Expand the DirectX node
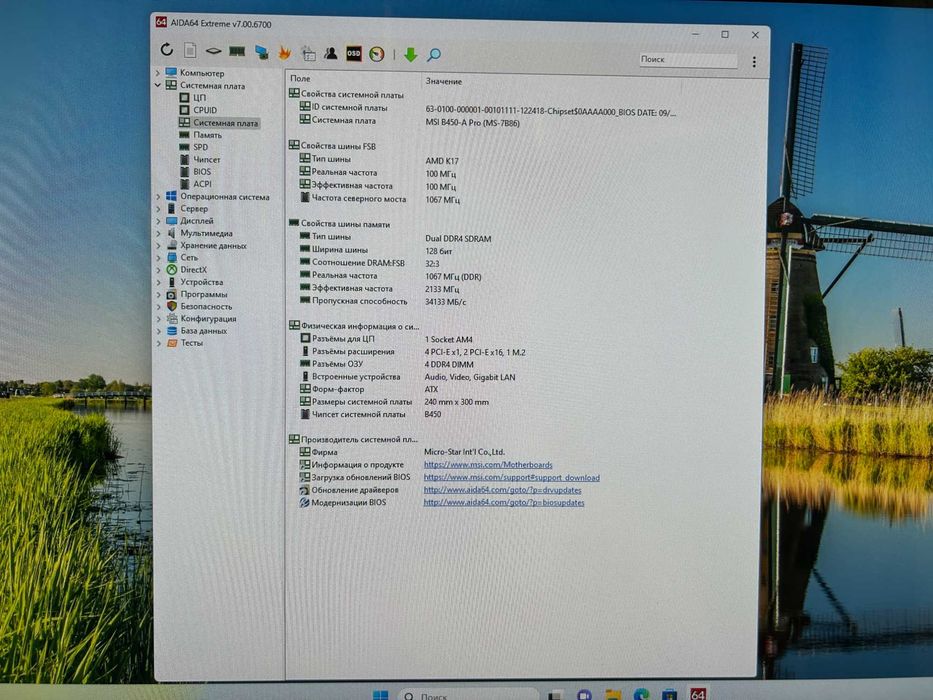 pos(158,270)
